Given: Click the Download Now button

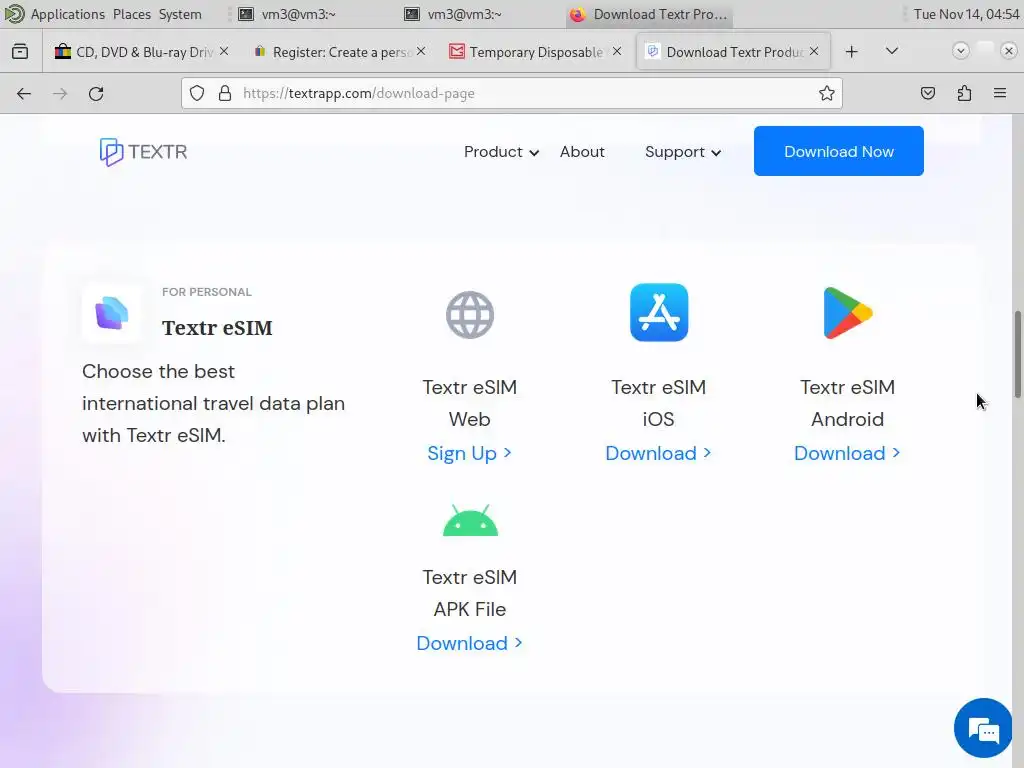Looking at the screenshot, I should [839, 151].
